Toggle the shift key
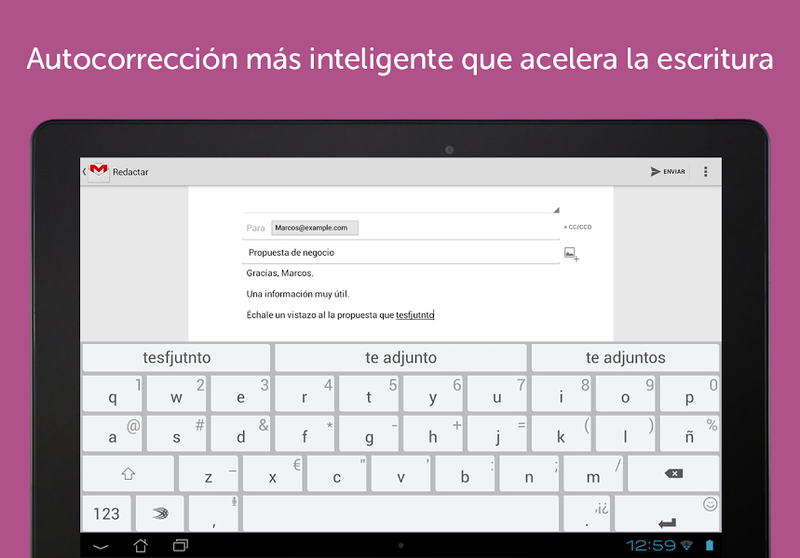The width and height of the screenshot is (800, 558). (128, 474)
